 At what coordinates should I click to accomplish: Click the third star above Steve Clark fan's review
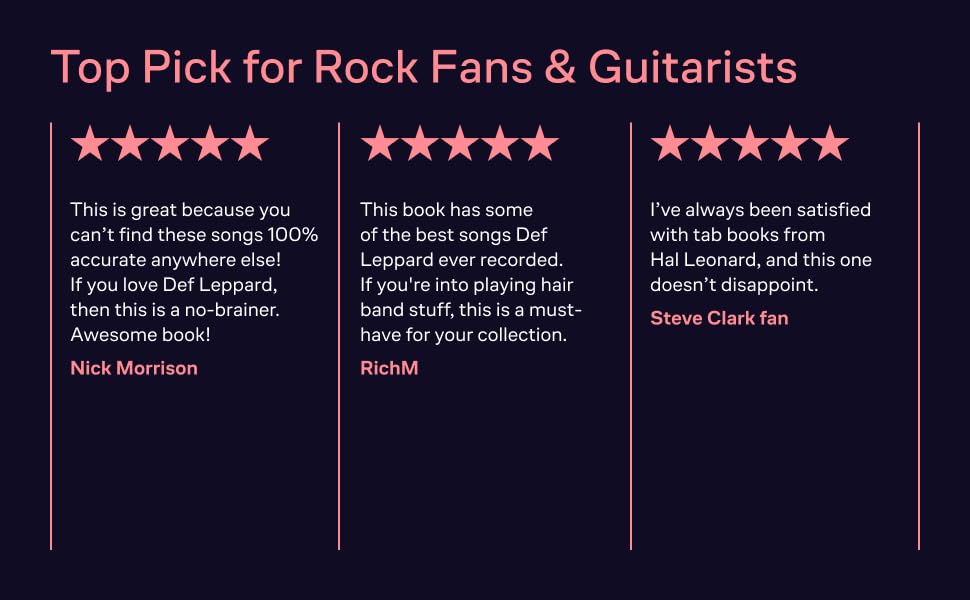pos(750,144)
